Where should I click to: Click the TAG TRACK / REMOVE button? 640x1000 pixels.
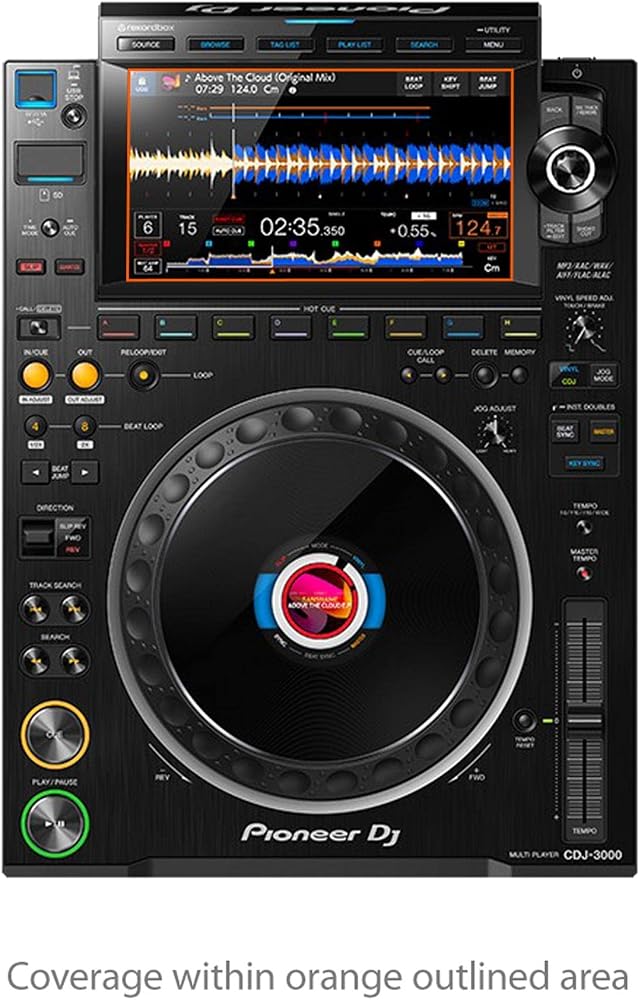[586, 112]
